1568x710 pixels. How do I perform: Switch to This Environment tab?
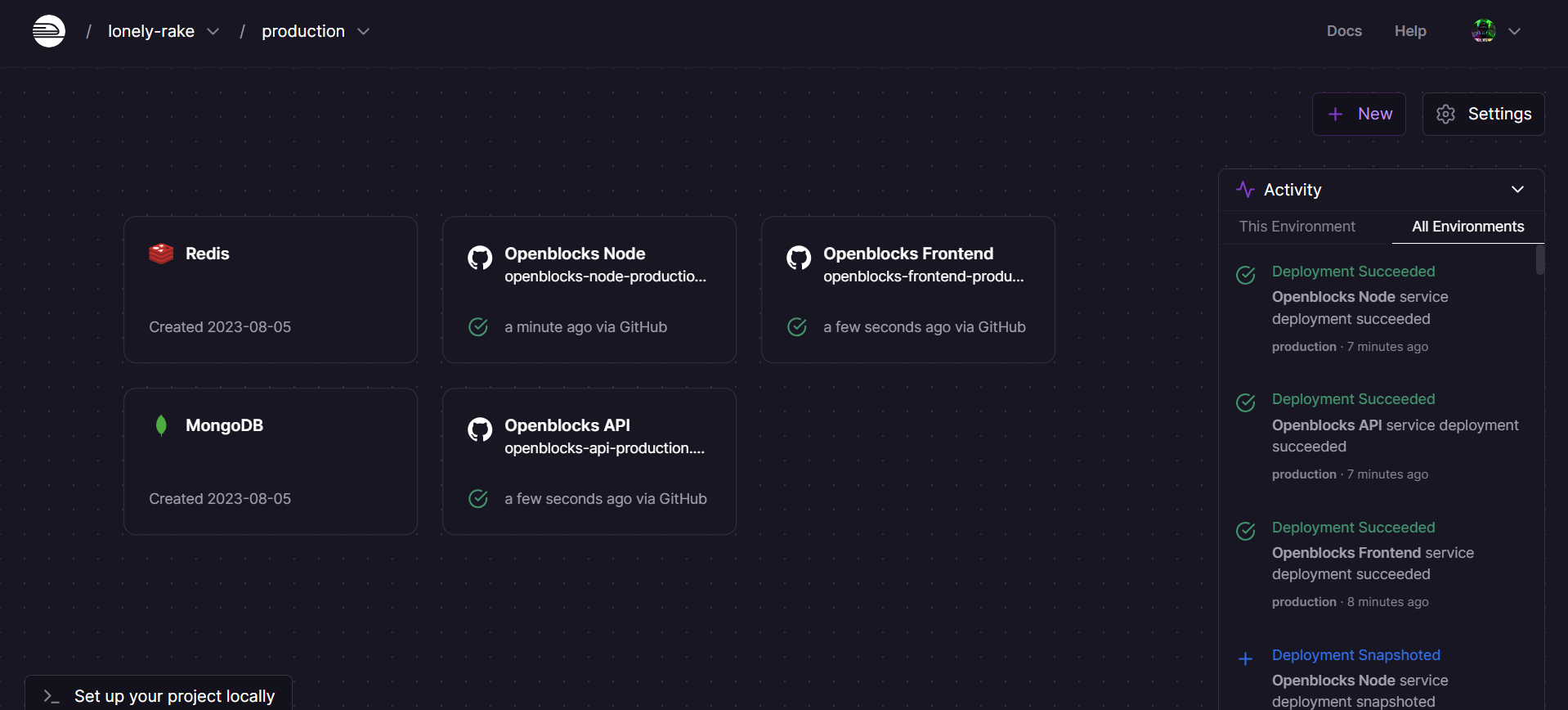tap(1297, 227)
